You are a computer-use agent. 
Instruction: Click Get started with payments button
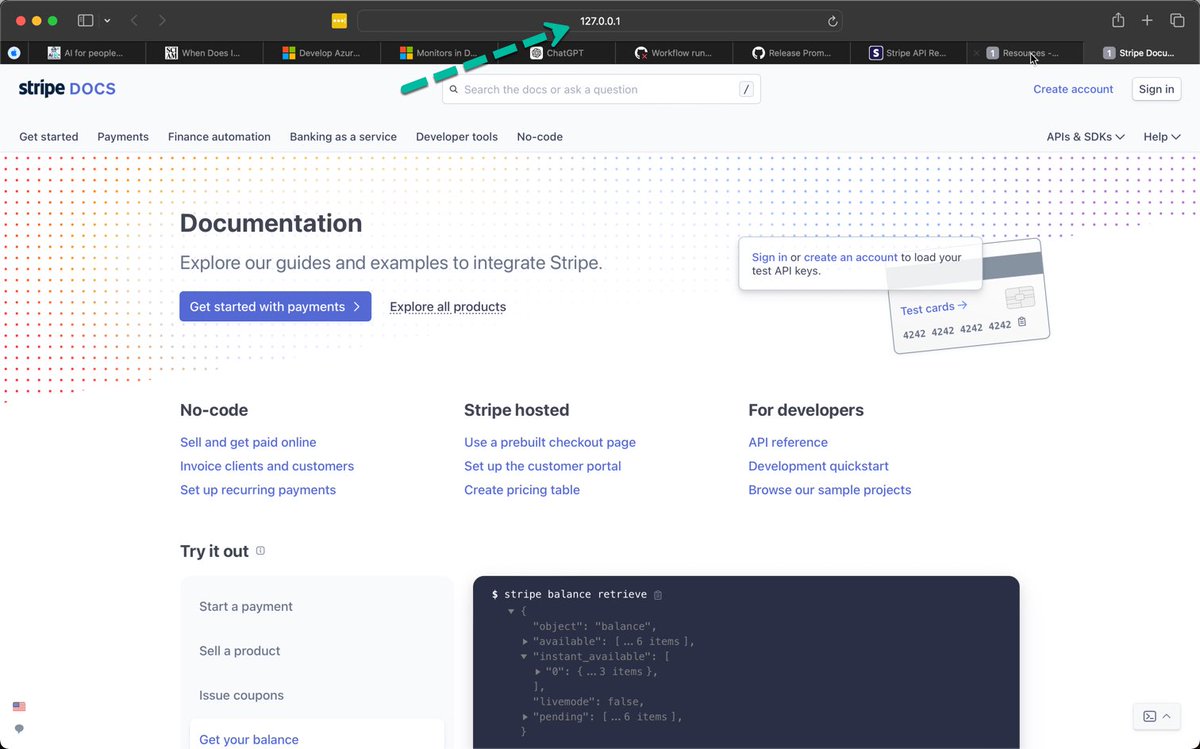click(x=275, y=307)
